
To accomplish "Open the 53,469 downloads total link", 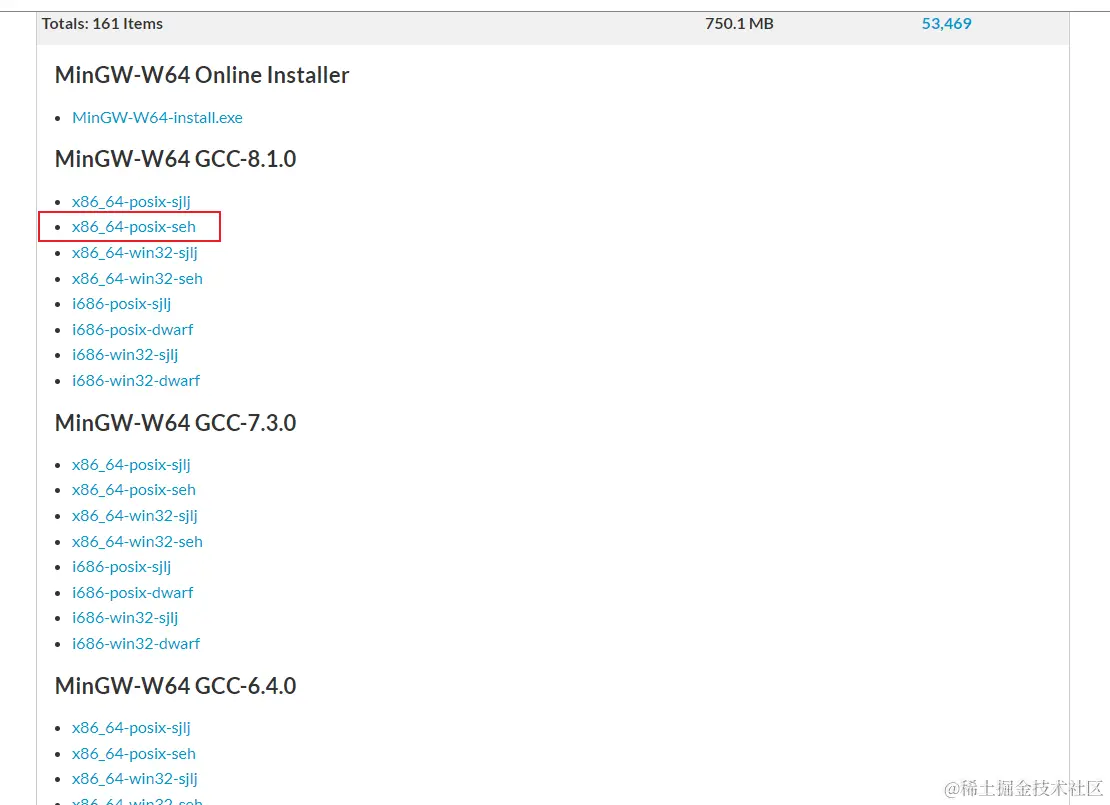I will pos(946,23).
